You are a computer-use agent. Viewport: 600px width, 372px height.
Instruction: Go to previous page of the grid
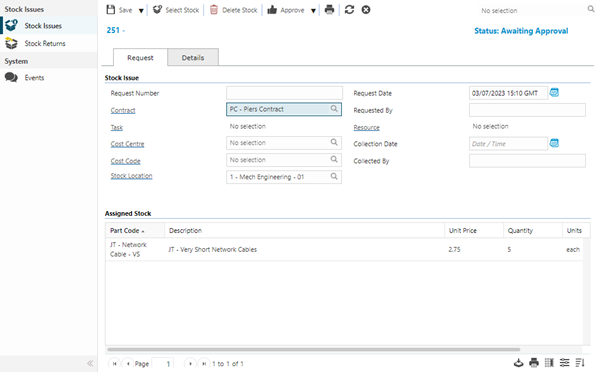(128, 364)
